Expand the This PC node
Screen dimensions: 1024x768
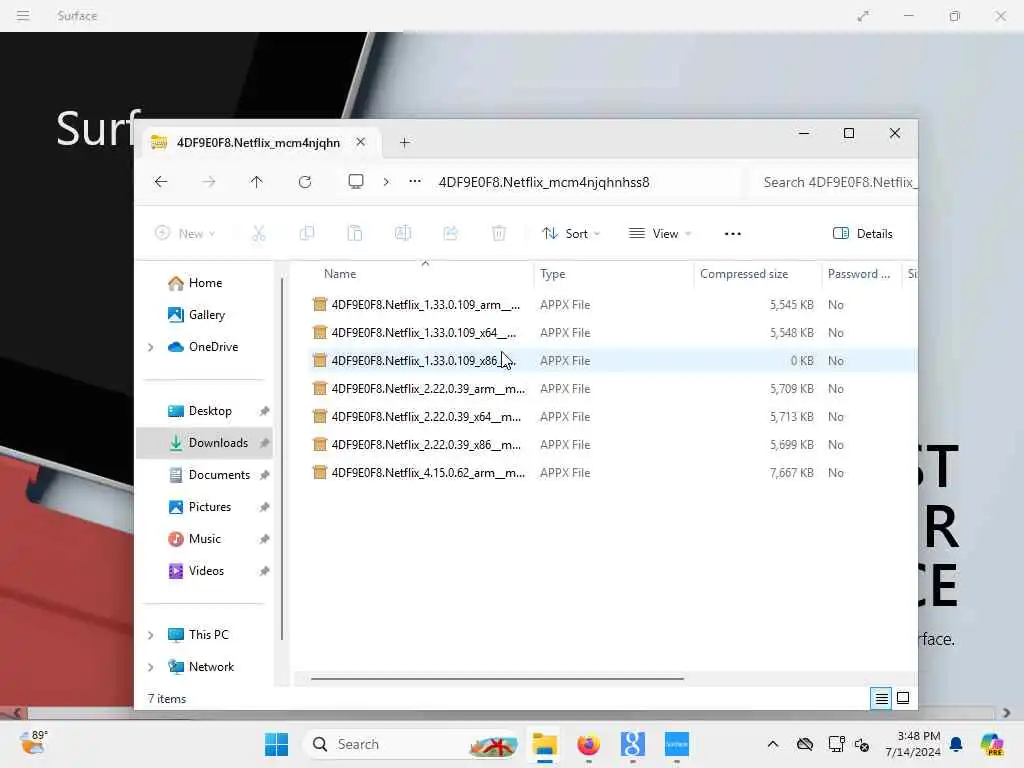click(x=150, y=635)
